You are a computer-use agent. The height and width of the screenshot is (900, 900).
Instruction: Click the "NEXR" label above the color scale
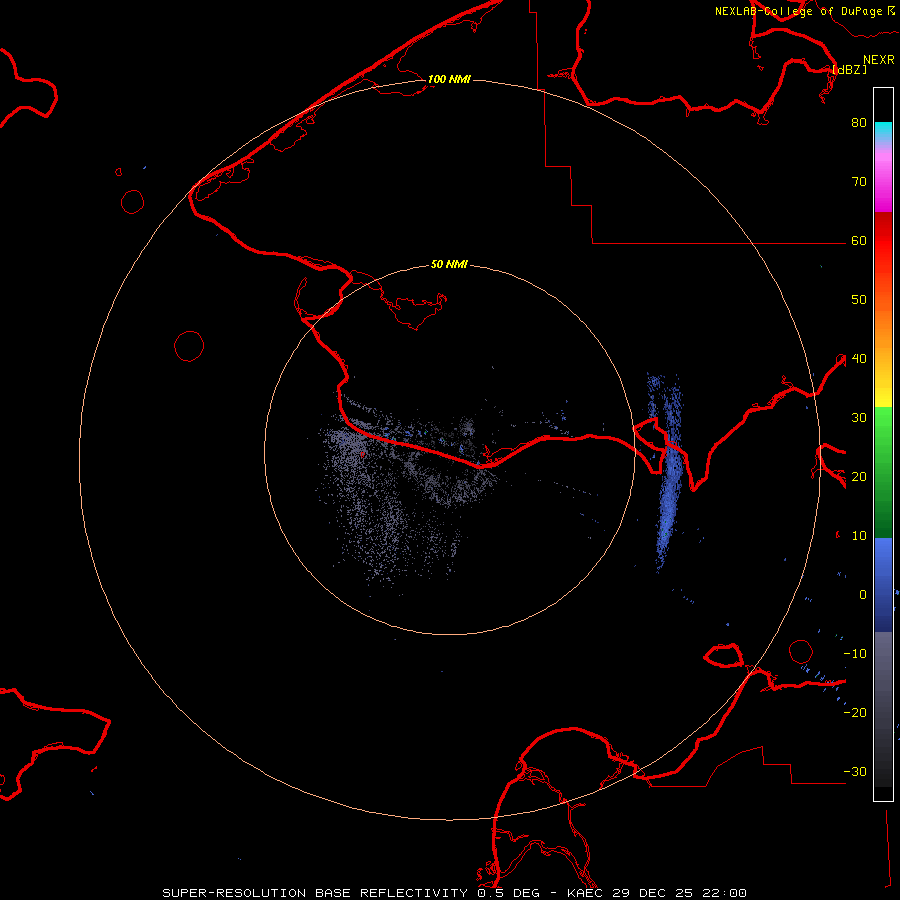[878, 60]
